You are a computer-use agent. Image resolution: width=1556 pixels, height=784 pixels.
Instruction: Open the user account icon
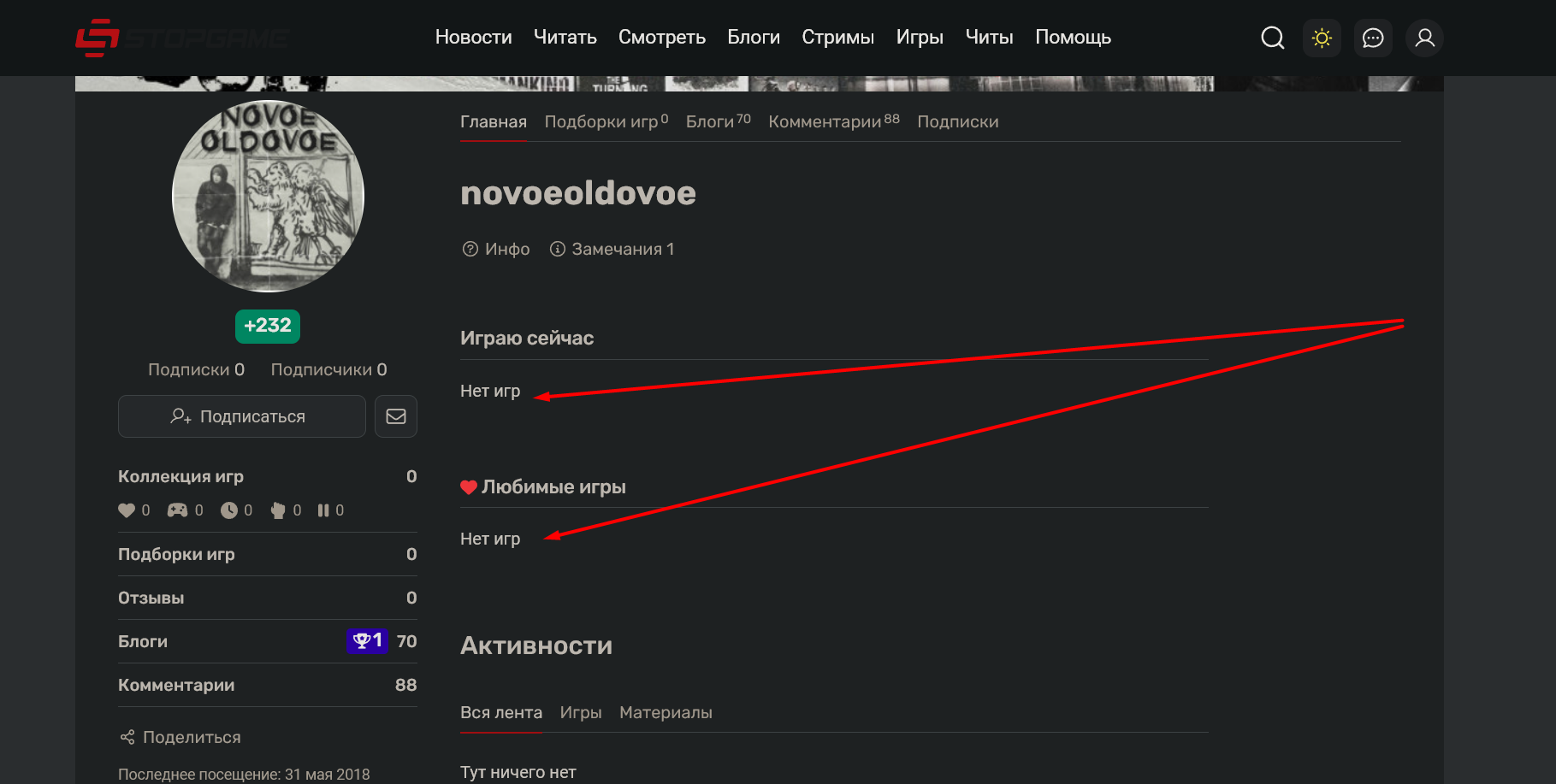coord(1424,38)
